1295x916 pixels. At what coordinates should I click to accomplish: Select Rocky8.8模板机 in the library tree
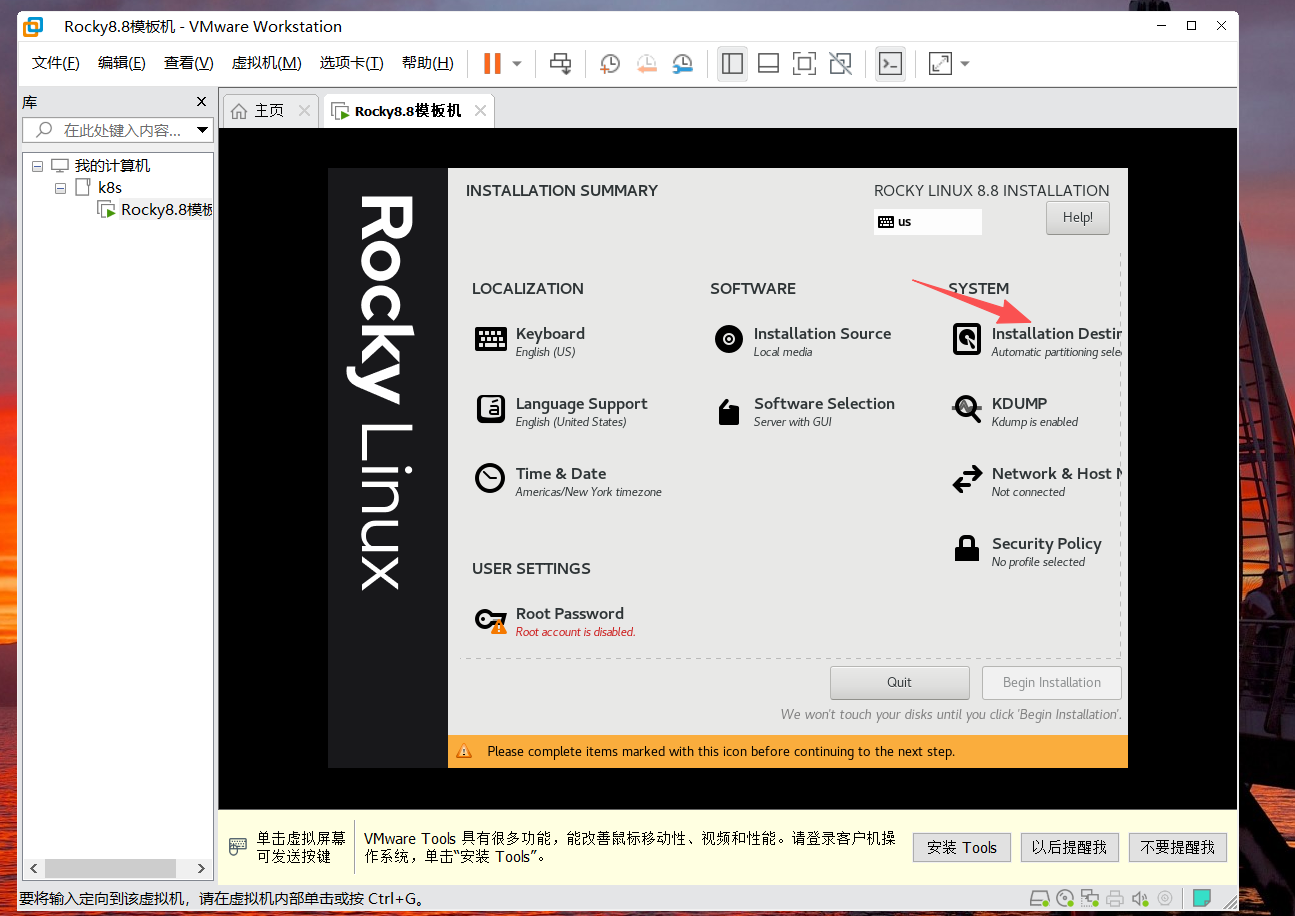166,210
